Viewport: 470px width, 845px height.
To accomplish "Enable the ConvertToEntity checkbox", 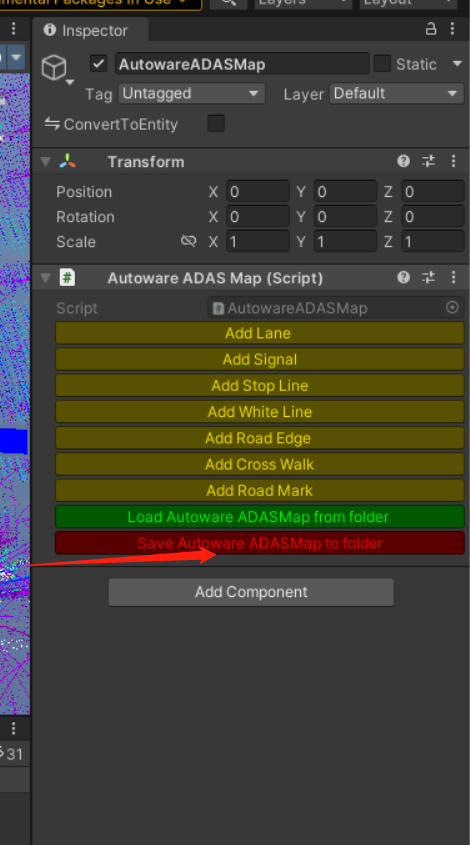I will (x=216, y=123).
